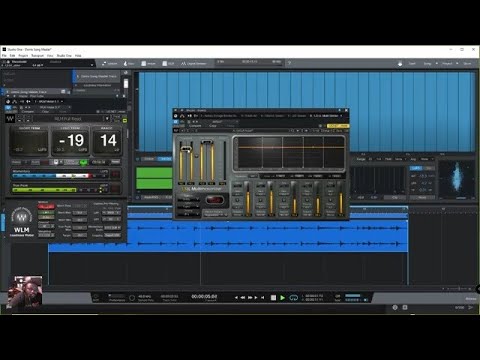Click Copy in the Multimaximizer window
This screenshot has height=360, width=480.
point(212,126)
